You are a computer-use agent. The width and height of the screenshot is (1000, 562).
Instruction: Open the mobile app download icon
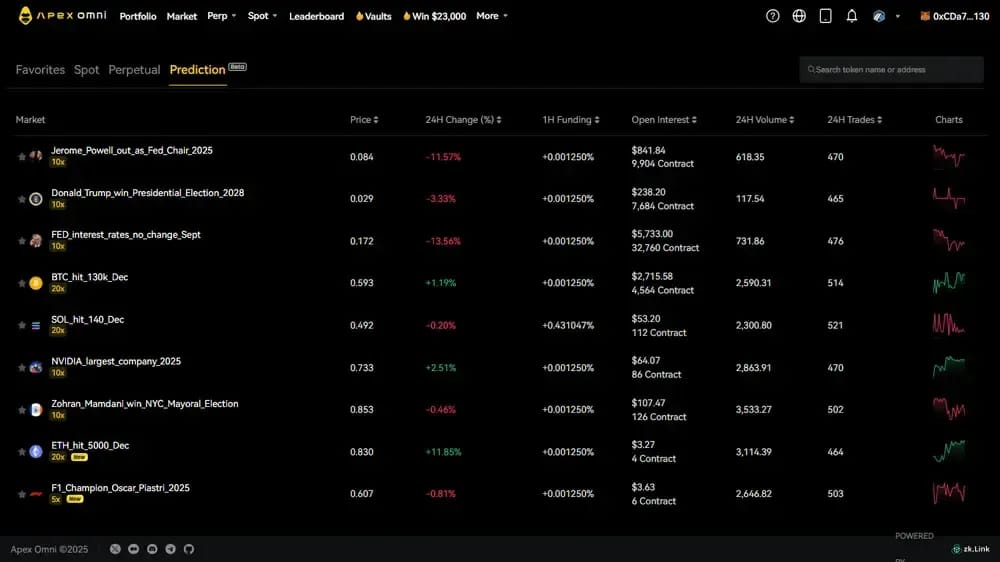click(825, 16)
